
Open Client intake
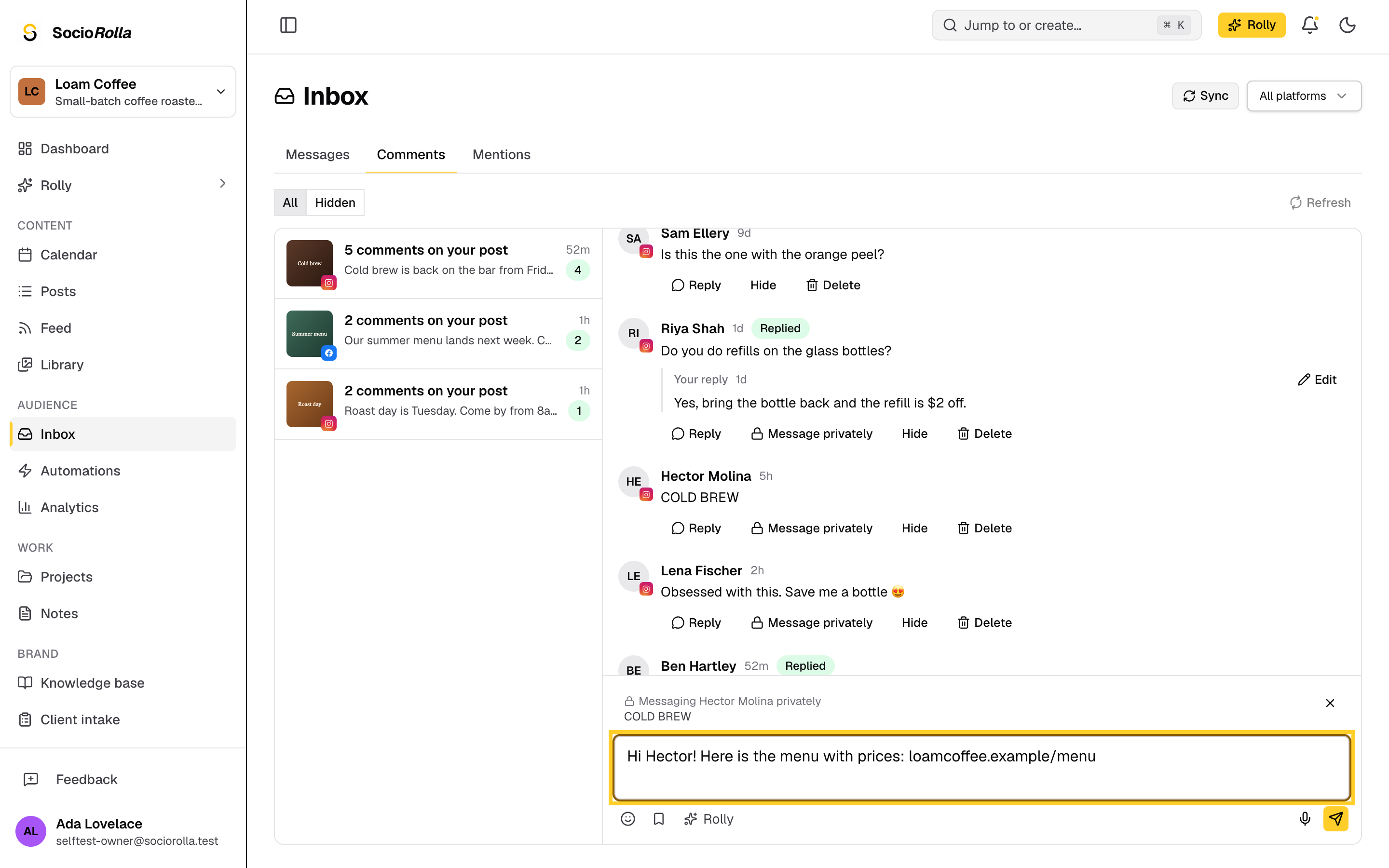click(123, 720)
